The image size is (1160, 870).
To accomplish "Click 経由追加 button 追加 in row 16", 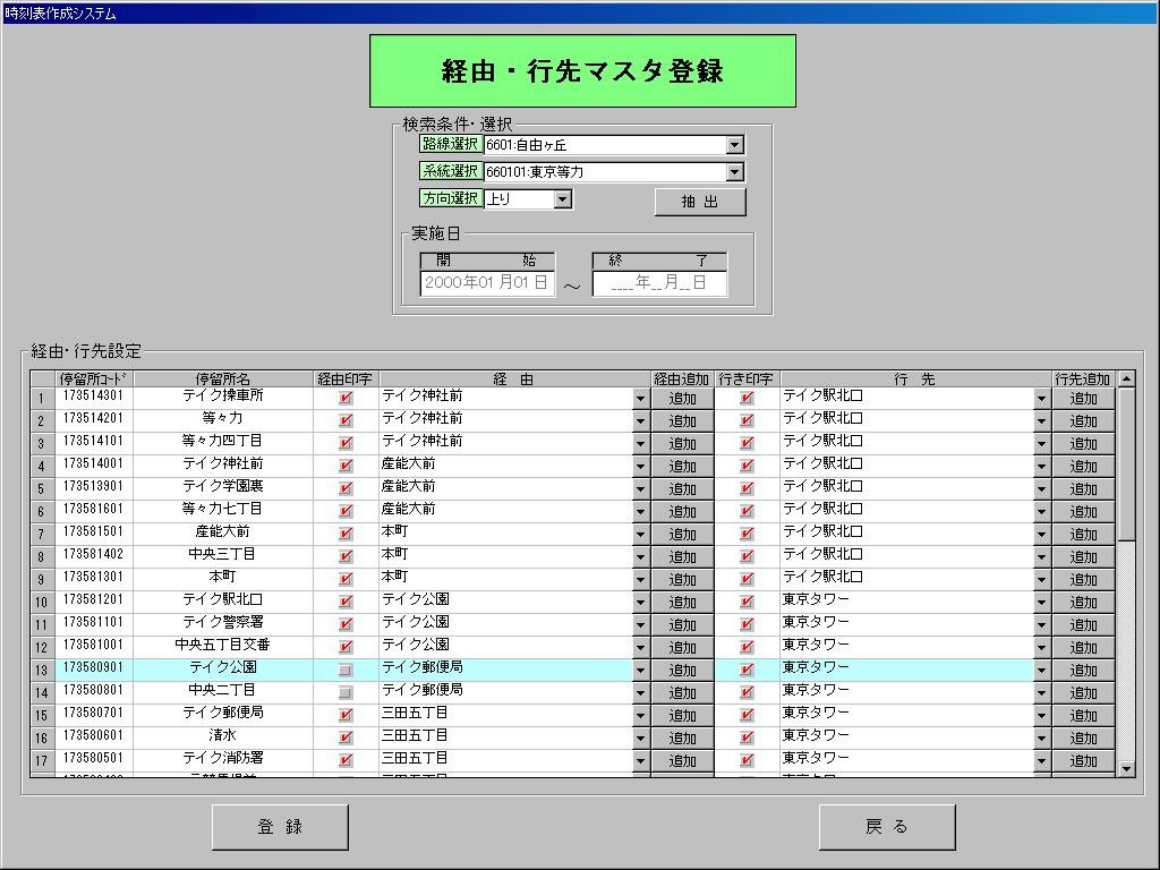I will click(x=682, y=738).
